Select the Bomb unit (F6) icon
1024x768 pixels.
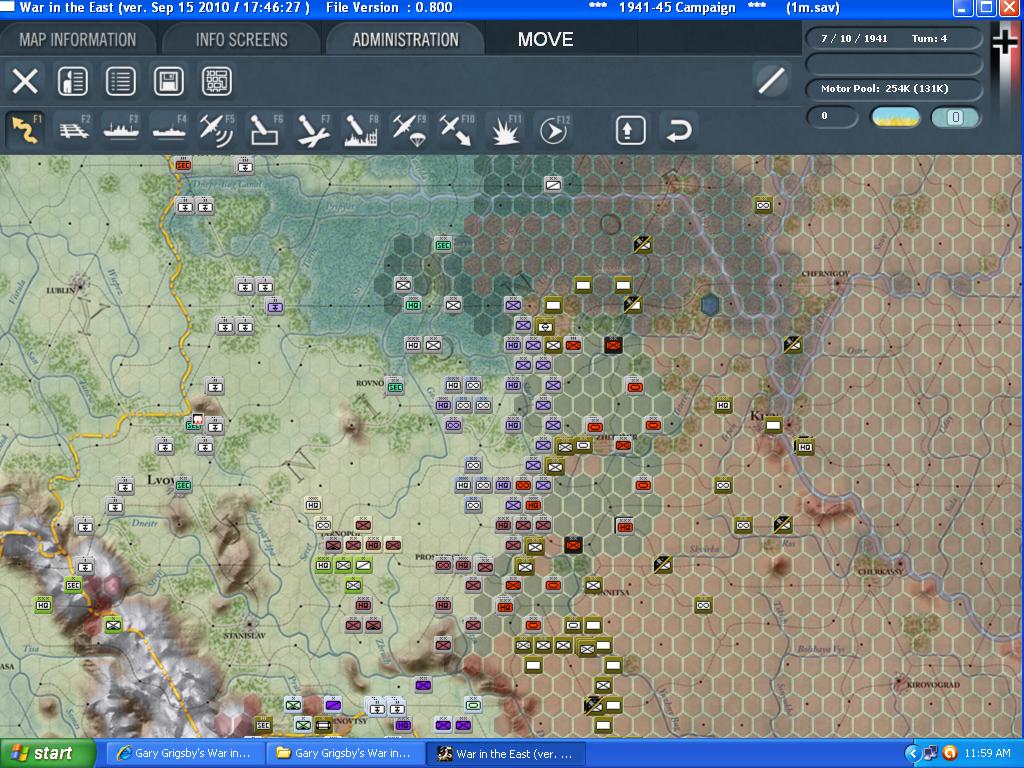[265, 129]
